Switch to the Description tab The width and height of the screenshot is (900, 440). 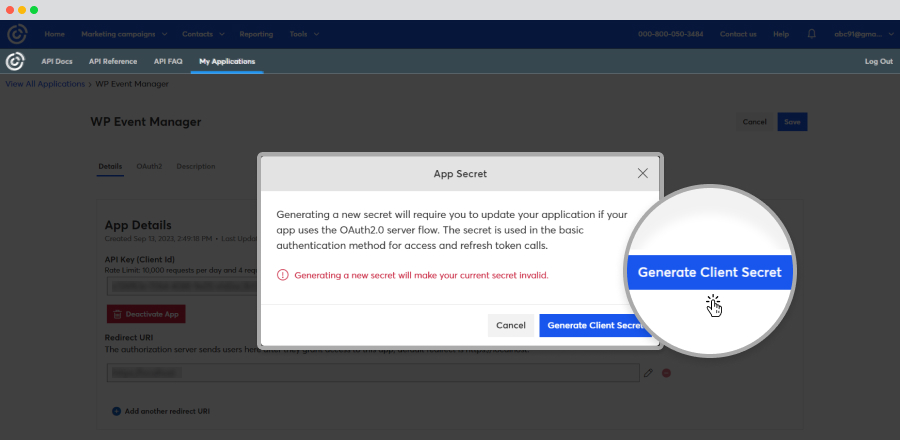pyautogui.click(x=196, y=166)
